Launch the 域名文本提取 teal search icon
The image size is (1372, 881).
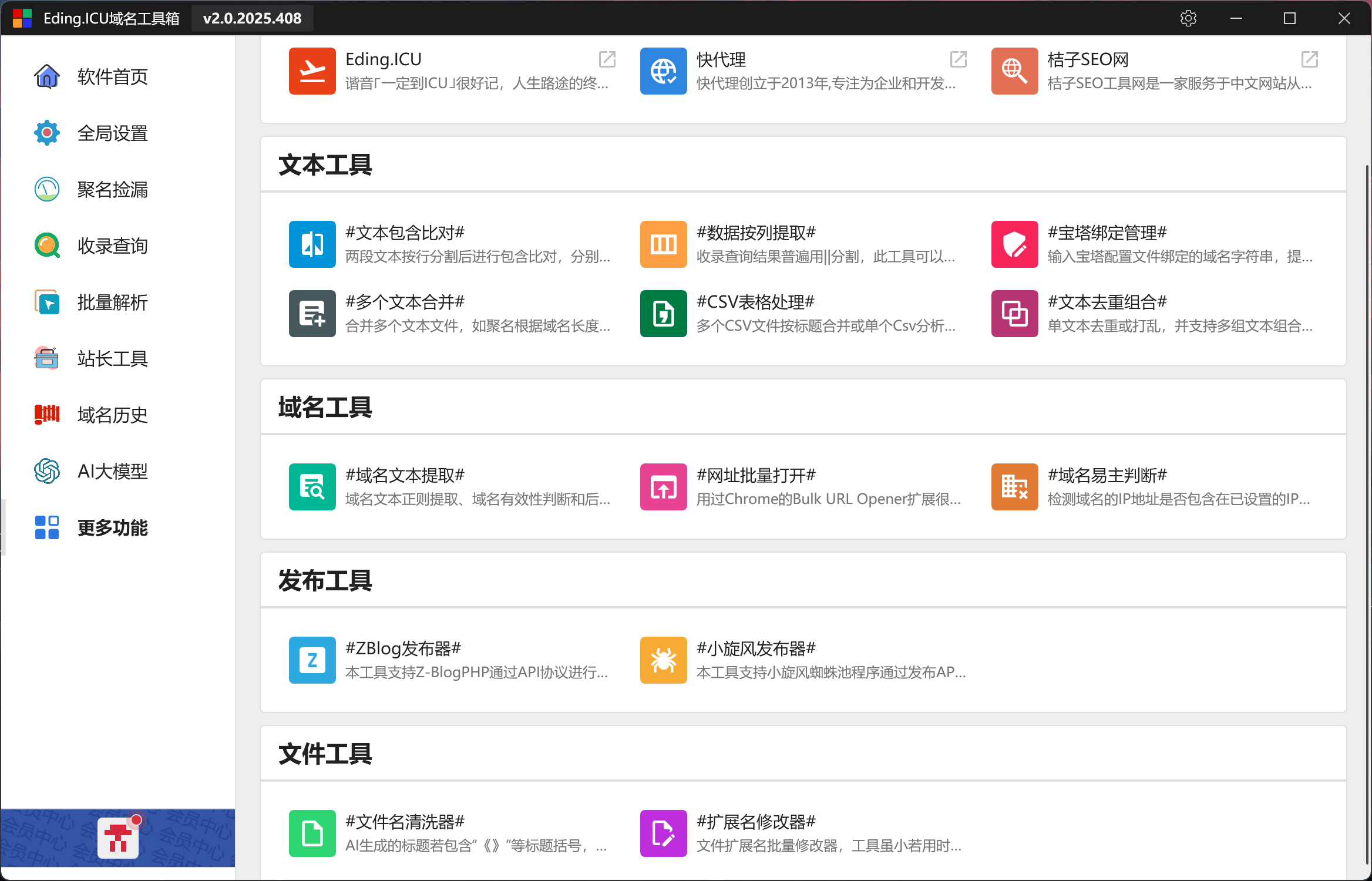pos(312,486)
